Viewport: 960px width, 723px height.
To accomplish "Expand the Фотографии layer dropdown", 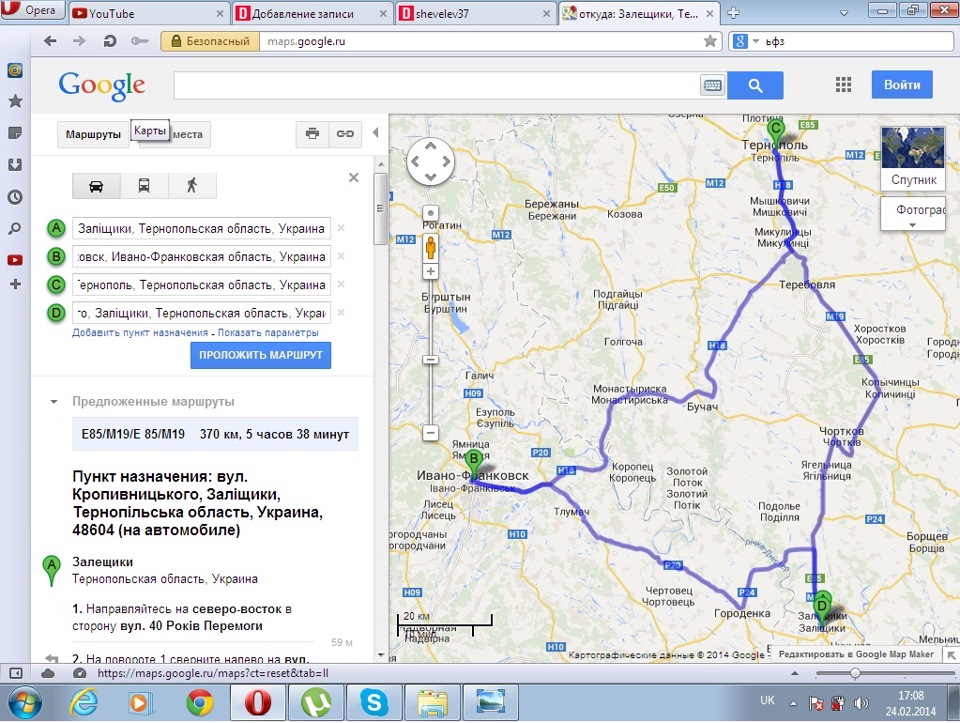I will 913,214.
